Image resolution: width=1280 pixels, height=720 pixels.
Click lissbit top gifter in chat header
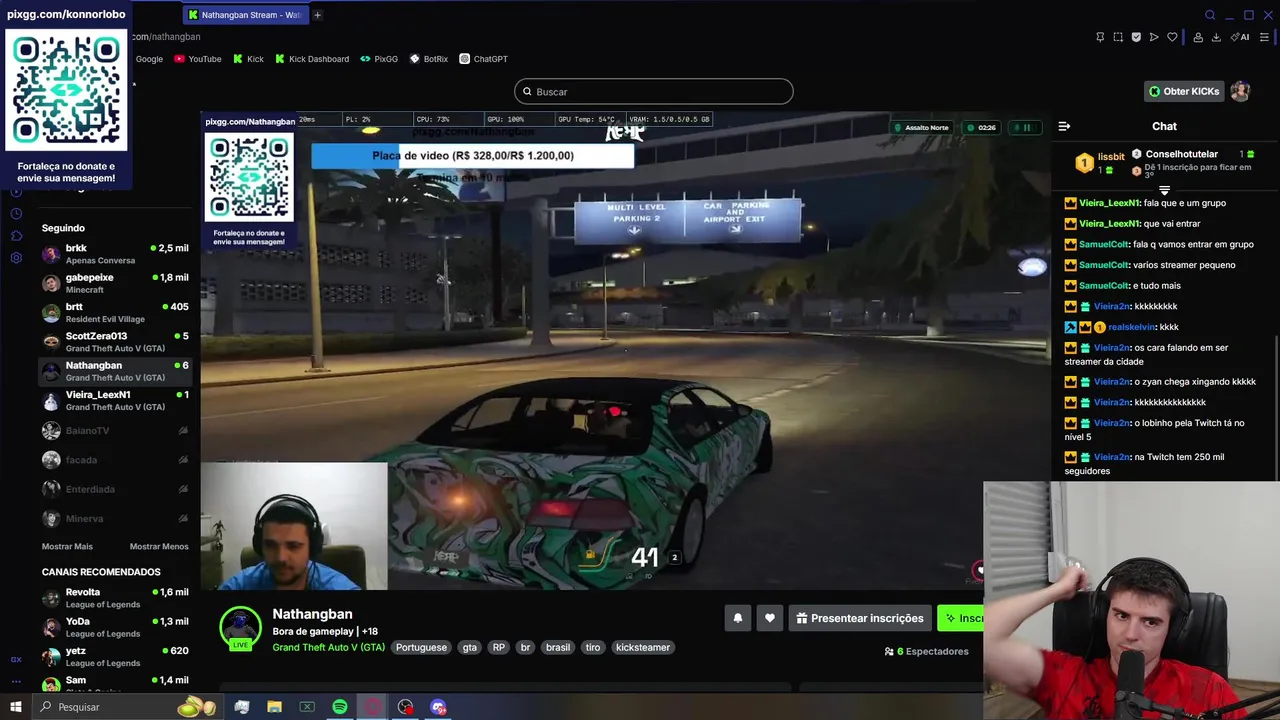pos(1111,157)
